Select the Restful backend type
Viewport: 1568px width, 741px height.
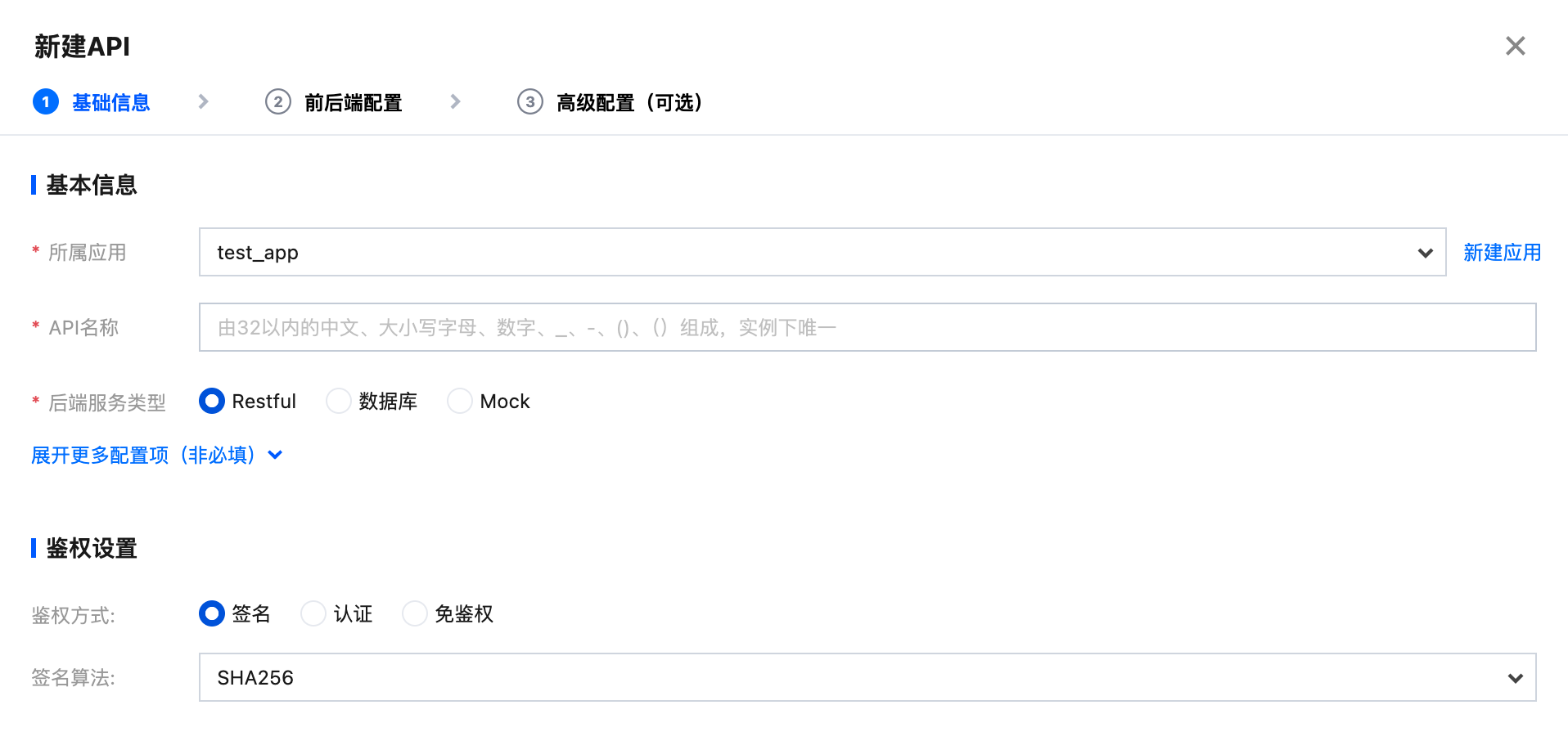212,401
